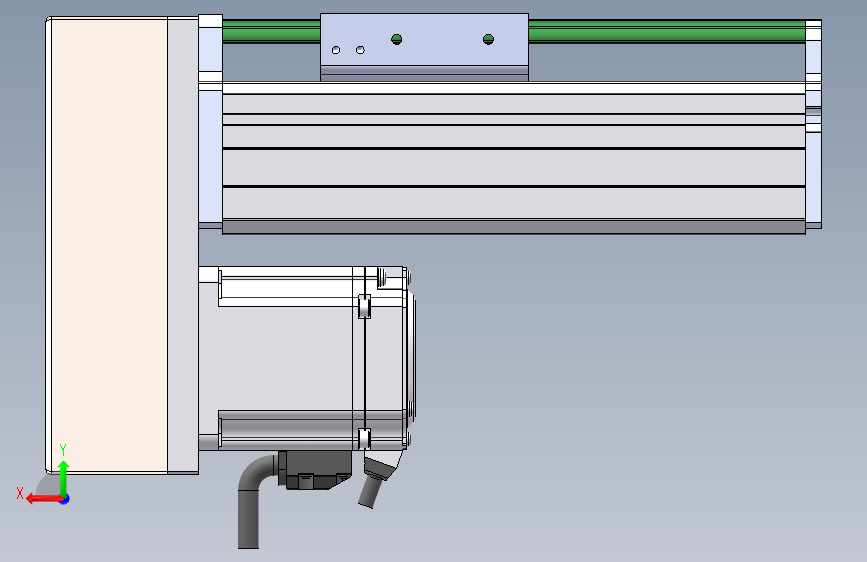Pick the right green screw on the carriage
Image resolution: width=867 pixels, height=562 pixels.
point(488,39)
